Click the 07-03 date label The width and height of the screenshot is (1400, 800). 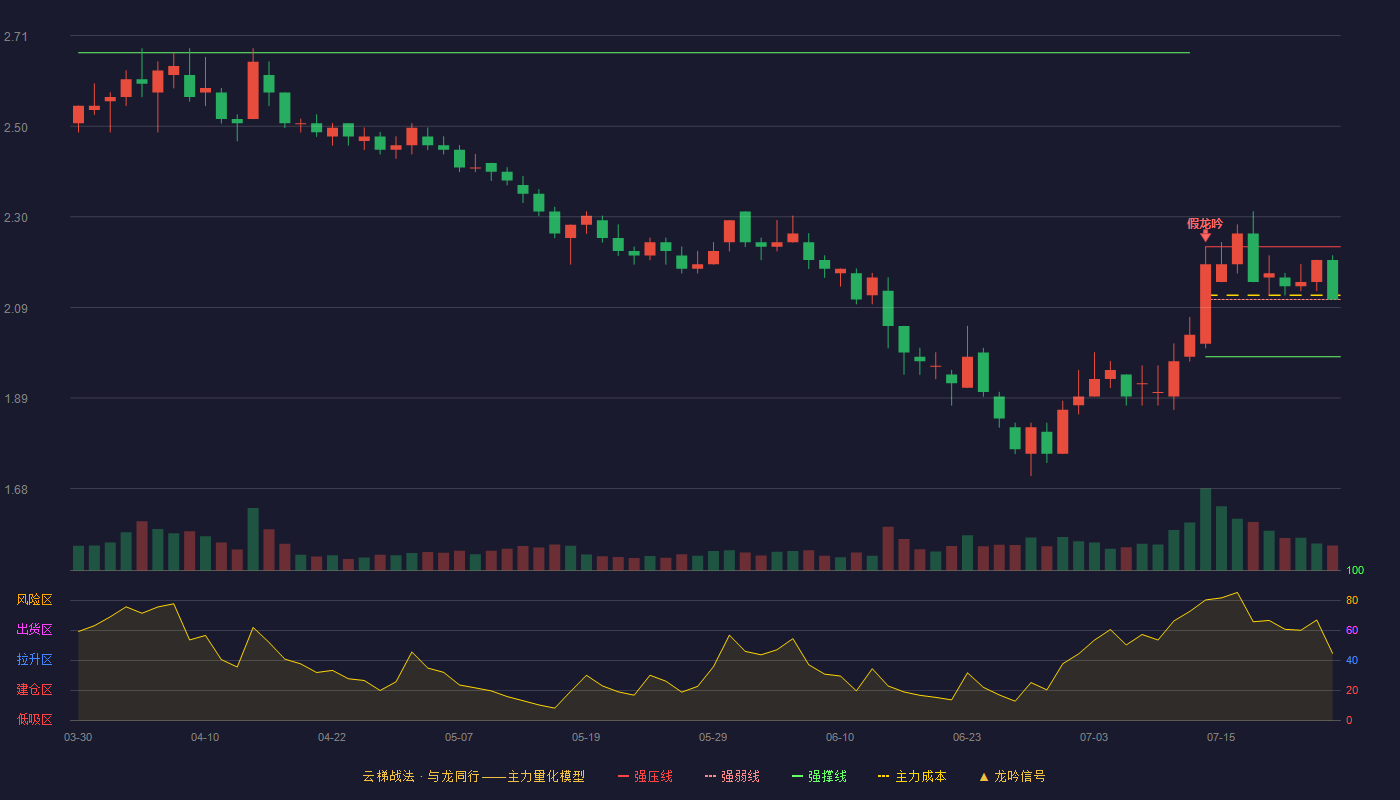coord(1094,737)
